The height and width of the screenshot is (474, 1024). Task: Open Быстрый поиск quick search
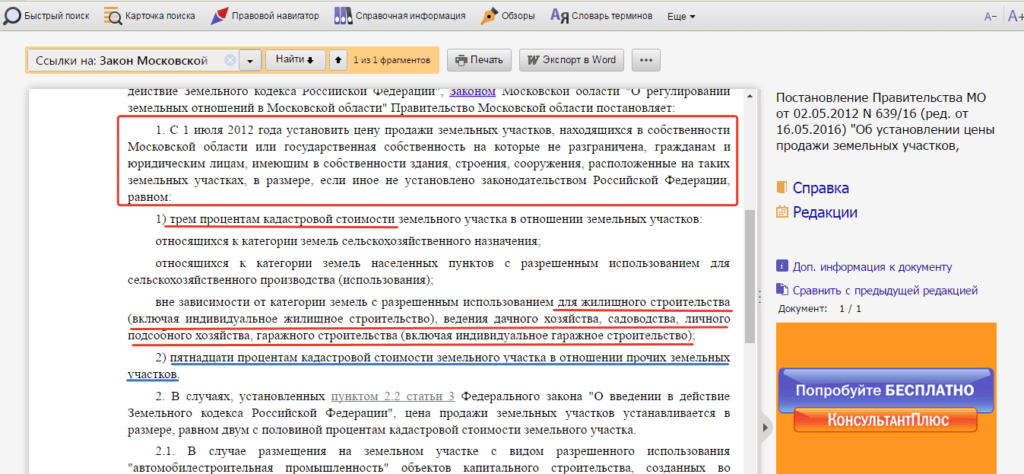coord(47,16)
